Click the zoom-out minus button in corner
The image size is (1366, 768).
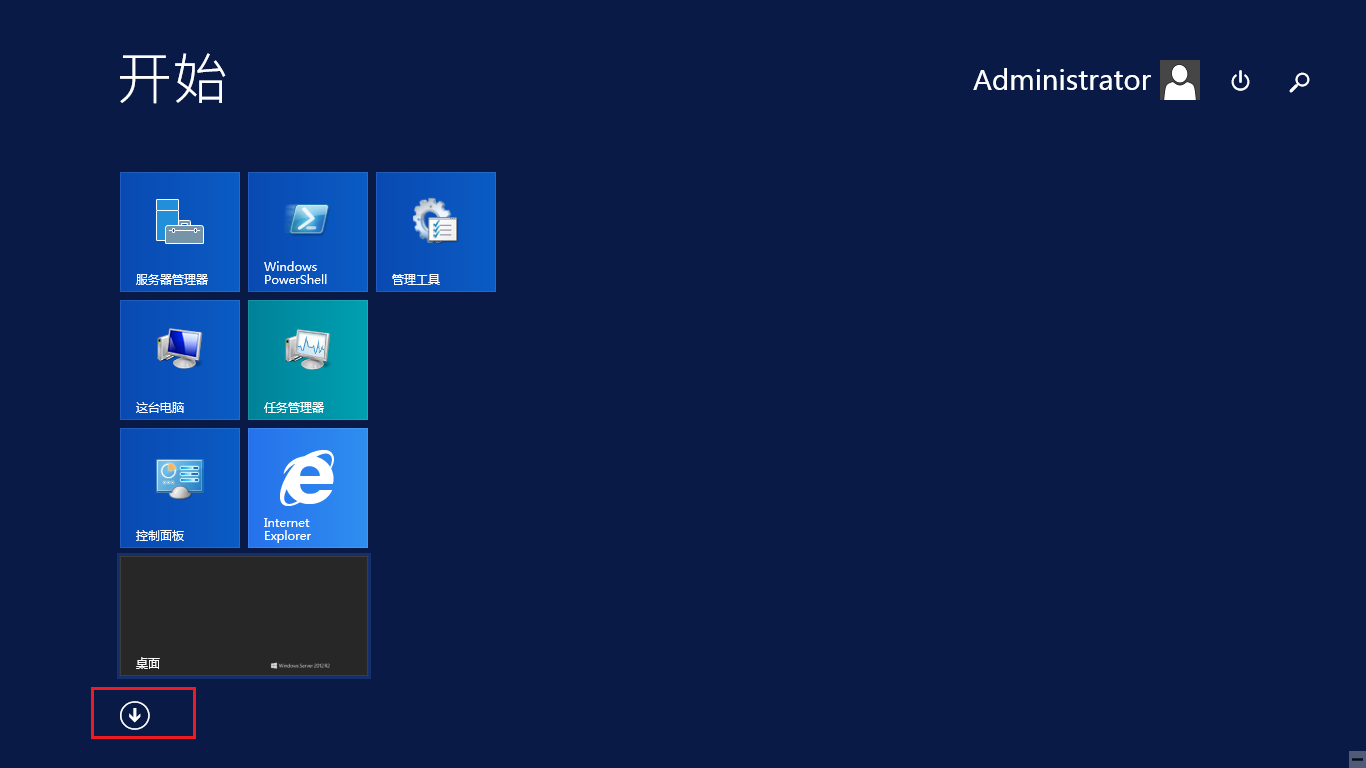pyautogui.click(x=1357, y=759)
